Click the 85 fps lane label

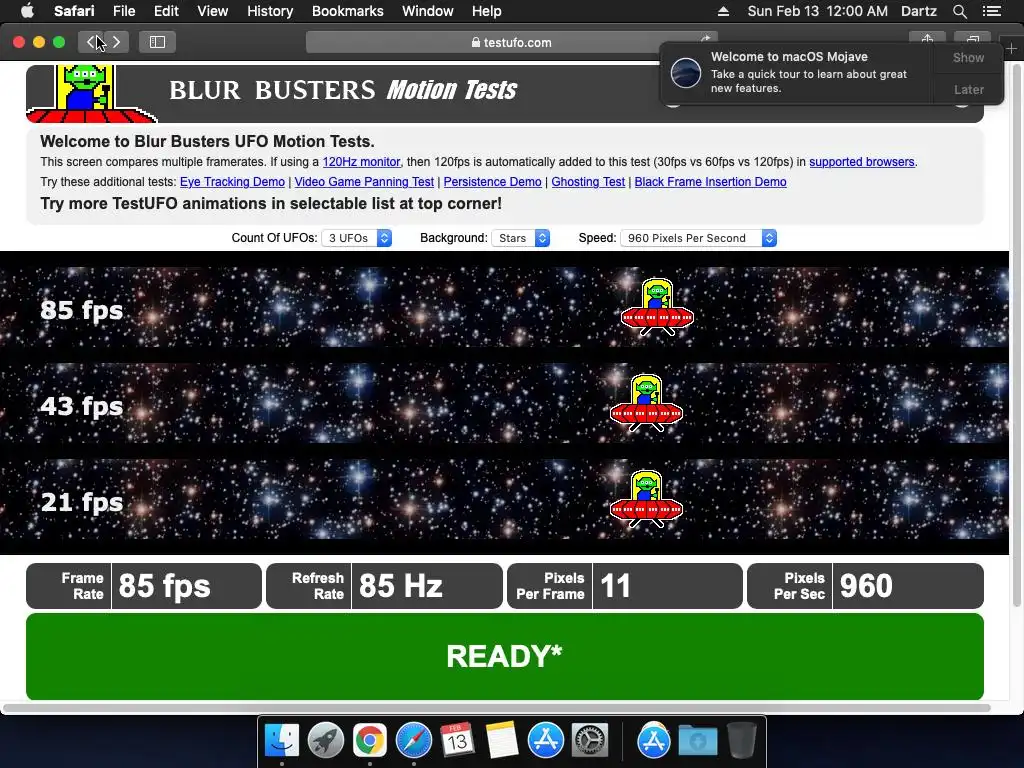click(82, 310)
